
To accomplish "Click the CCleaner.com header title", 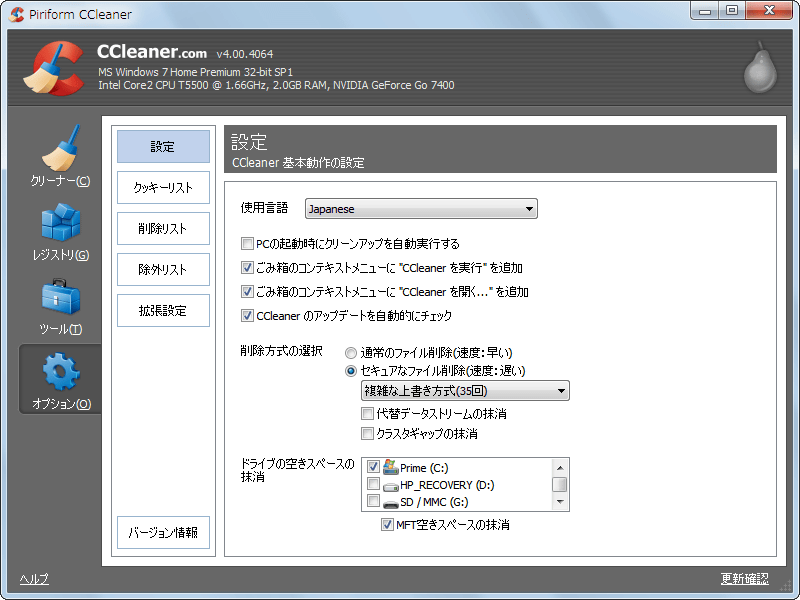I will [152, 52].
